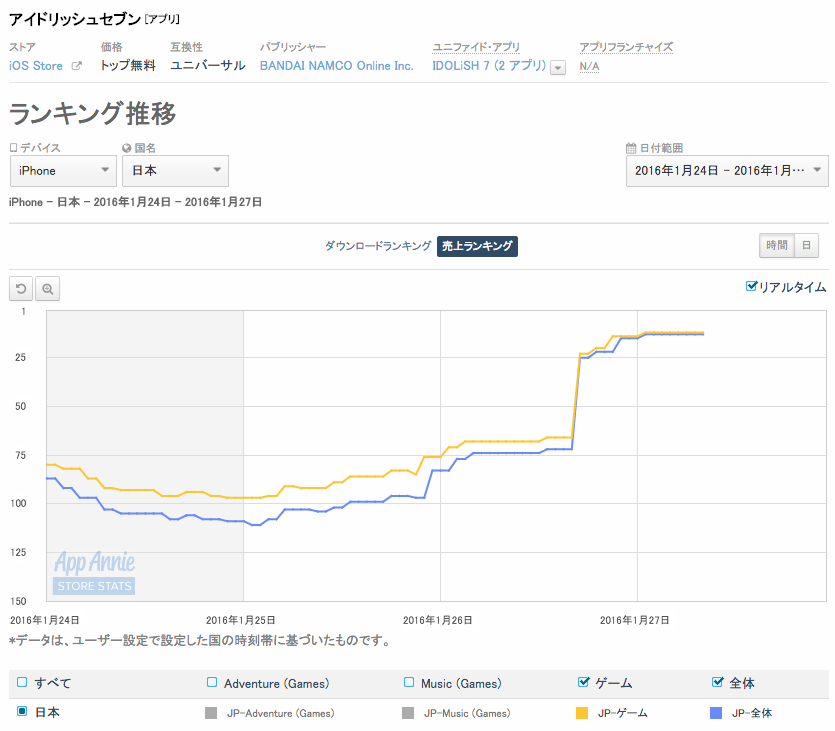The height and width of the screenshot is (731, 835).
Task: Open the BANDAI NAMCO Online Inc. publisher link
Action: [337, 66]
